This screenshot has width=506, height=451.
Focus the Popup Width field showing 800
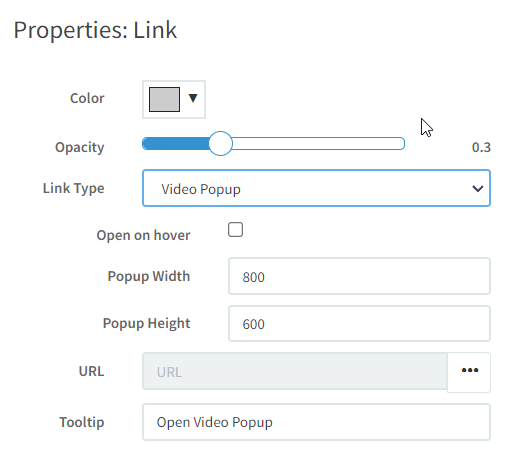359,276
